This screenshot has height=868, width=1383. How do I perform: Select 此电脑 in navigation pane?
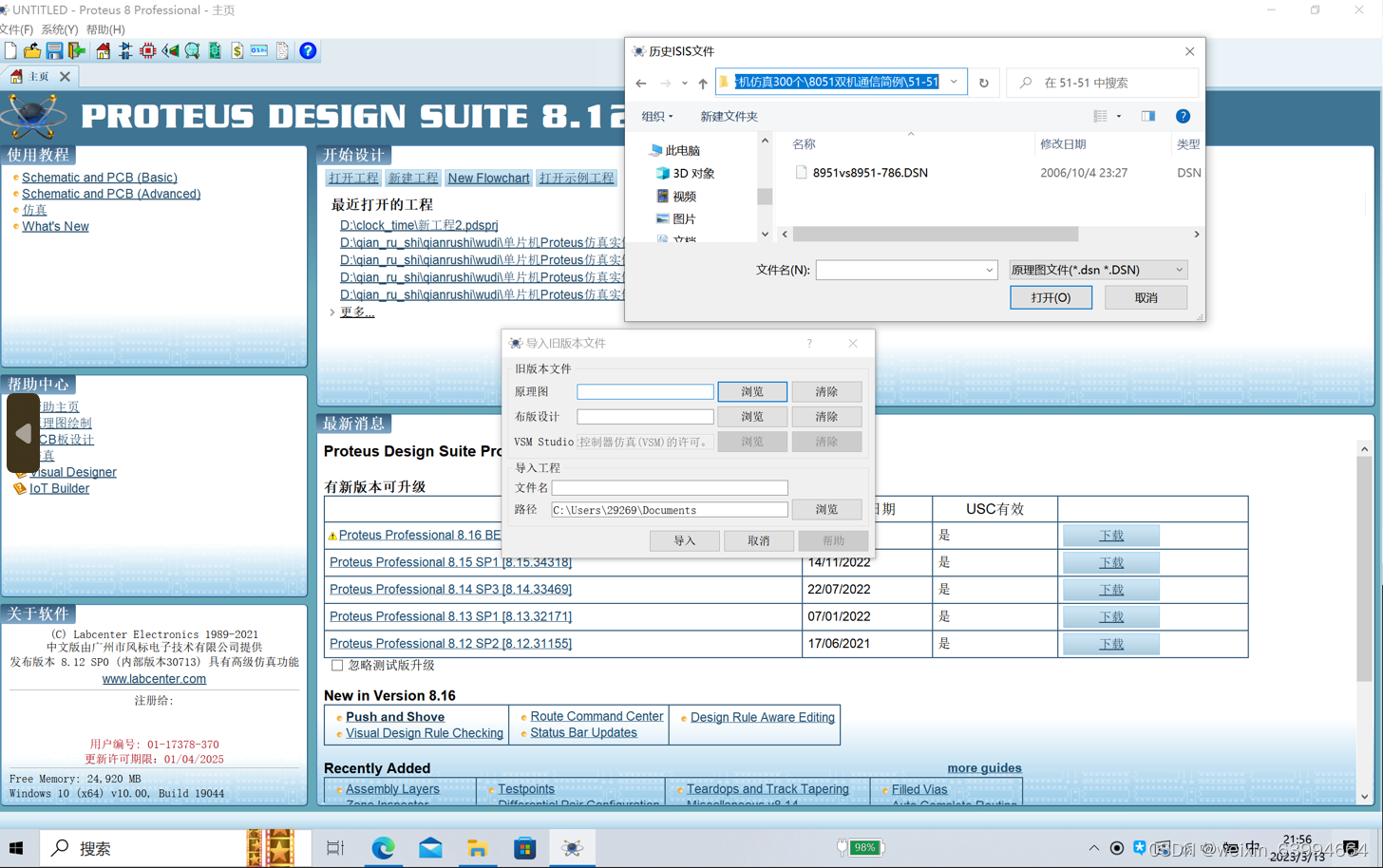[x=682, y=150]
